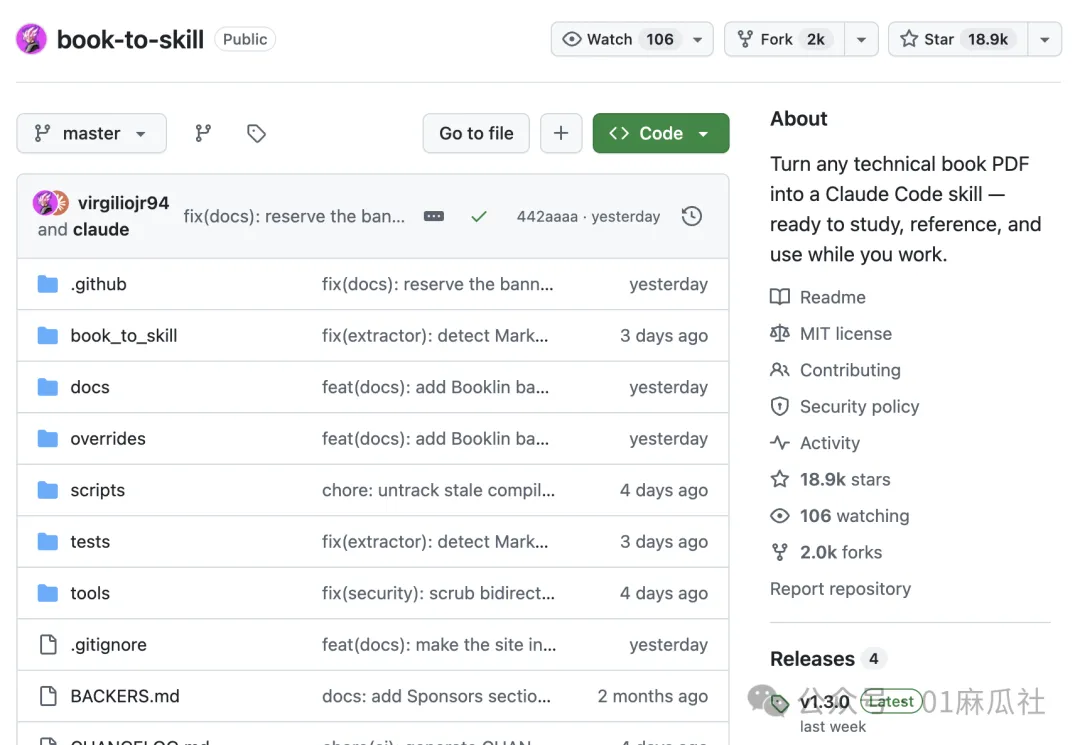Screen dimensions: 1080x745
Task: Open the .gitignore file
Action: click(x=109, y=644)
